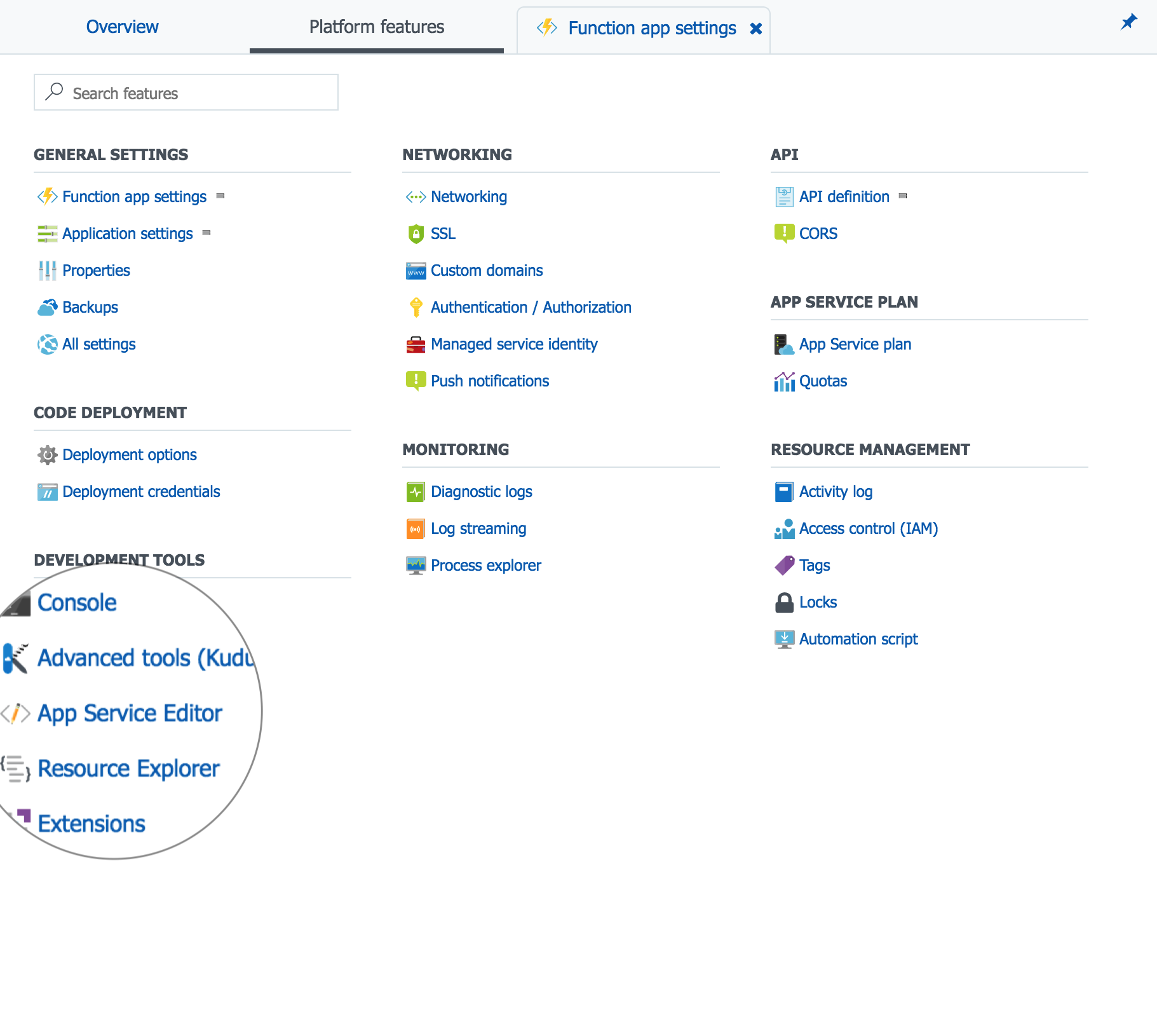Close the Function app settings tab

755,29
